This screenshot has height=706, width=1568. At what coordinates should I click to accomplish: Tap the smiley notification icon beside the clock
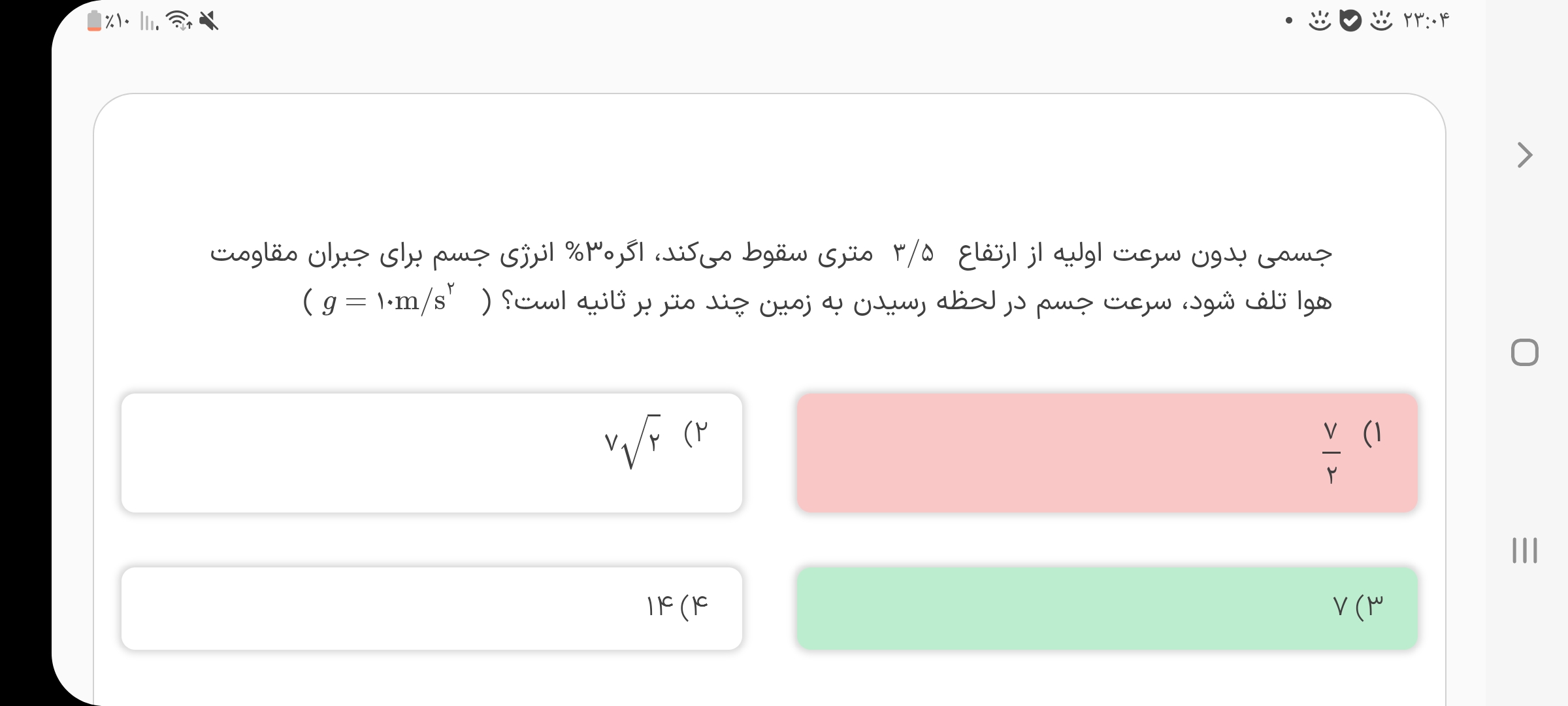1380,21
